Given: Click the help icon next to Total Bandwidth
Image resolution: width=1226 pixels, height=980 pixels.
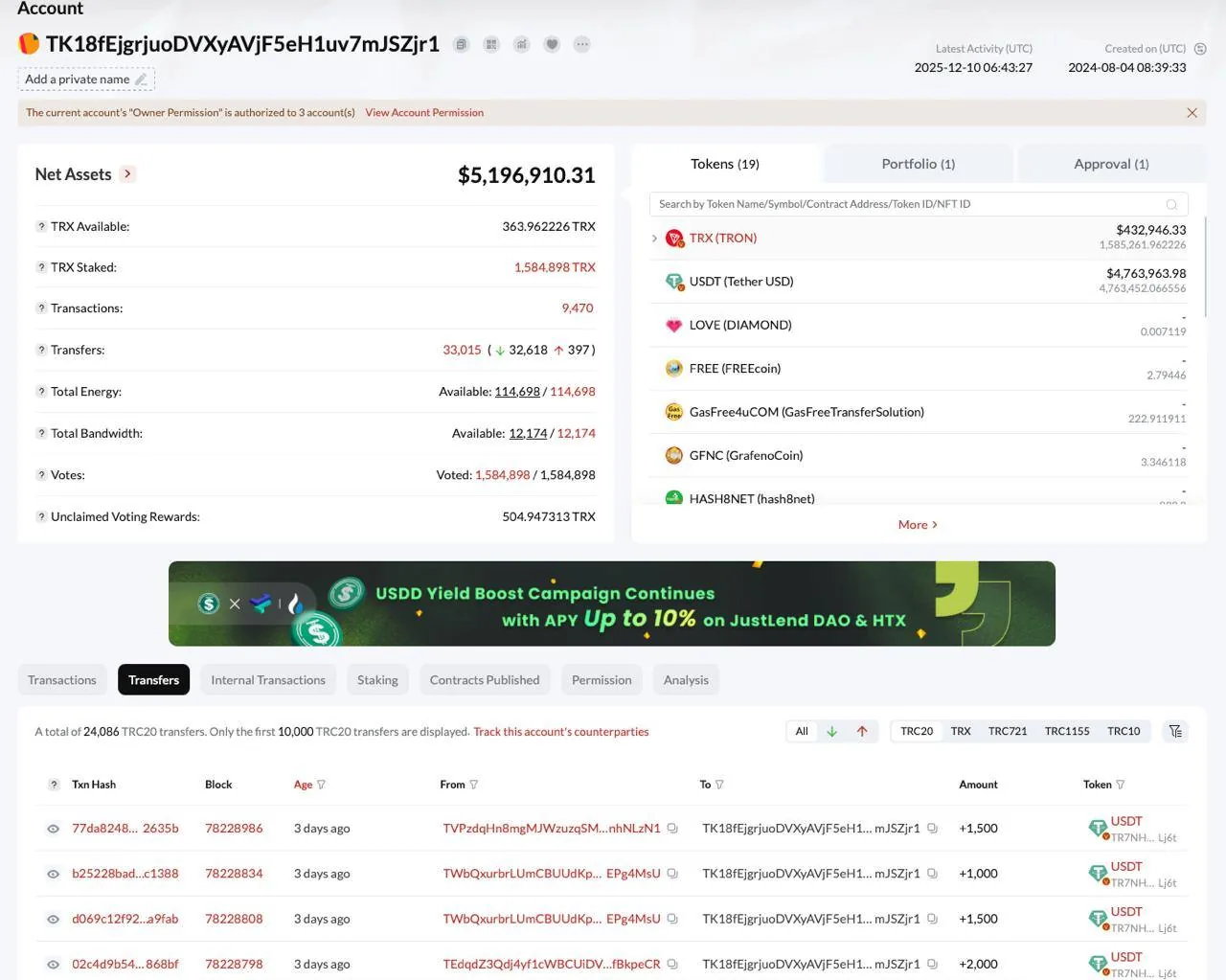Looking at the screenshot, I should pyautogui.click(x=41, y=434).
